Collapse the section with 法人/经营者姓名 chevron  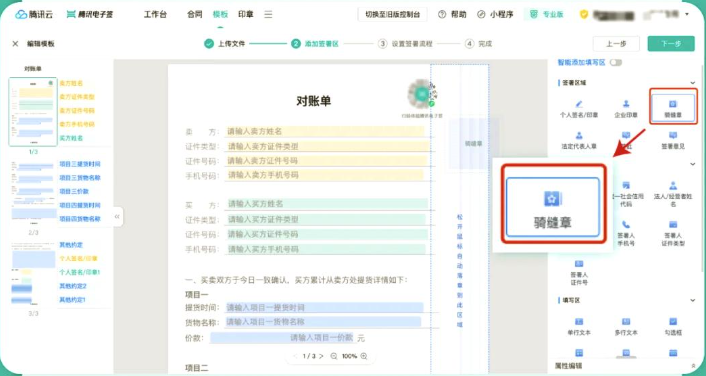coord(692,164)
